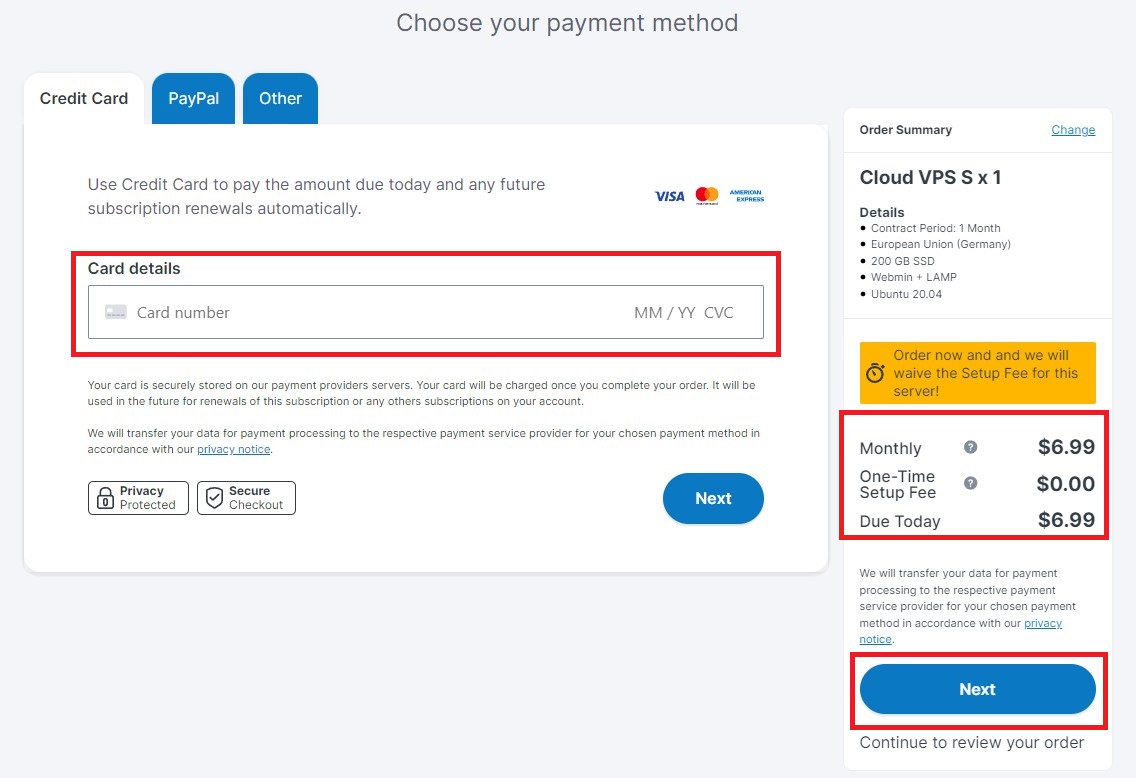Click Next in the credit card panel
1136x778 pixels.
[713, 498]
